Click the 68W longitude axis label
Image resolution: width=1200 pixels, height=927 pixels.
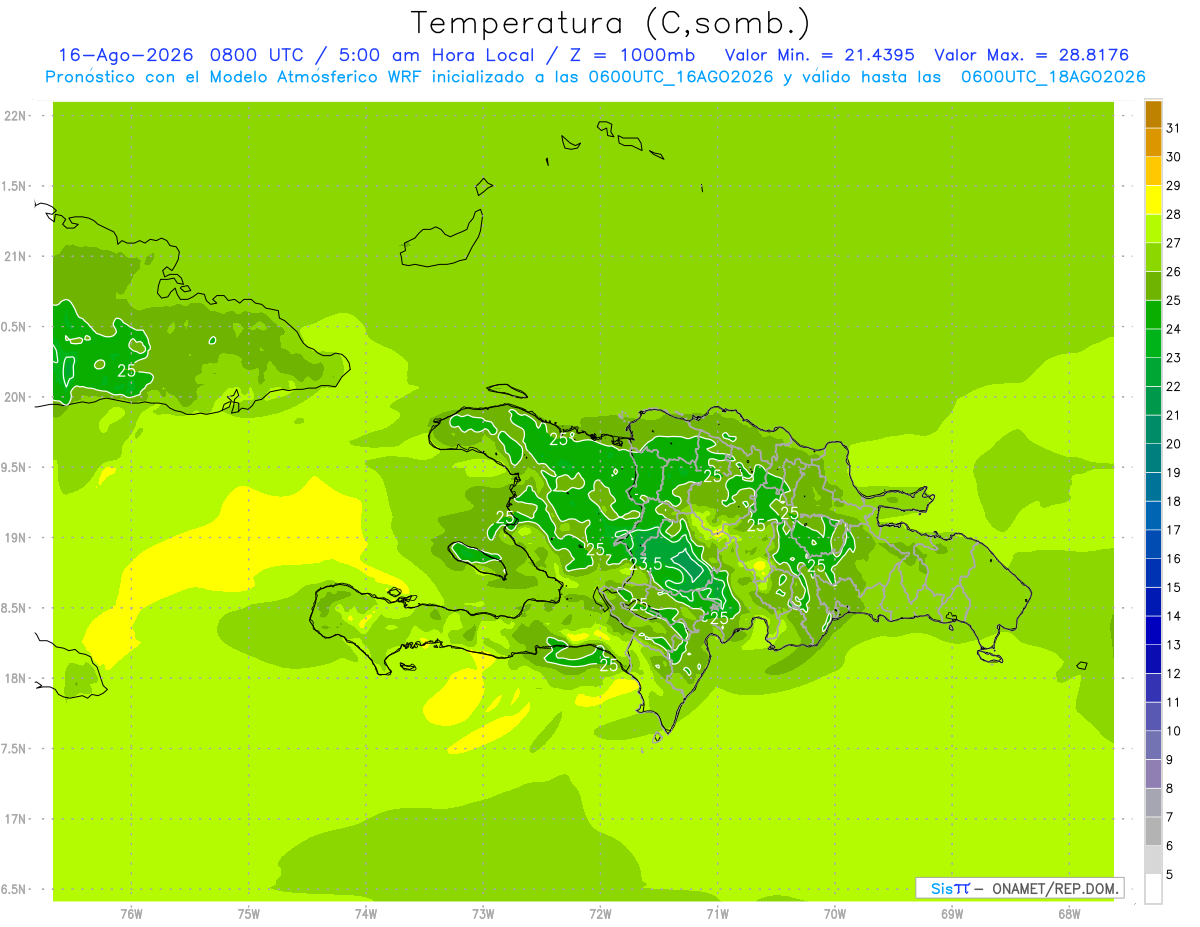coord(1069,914)
